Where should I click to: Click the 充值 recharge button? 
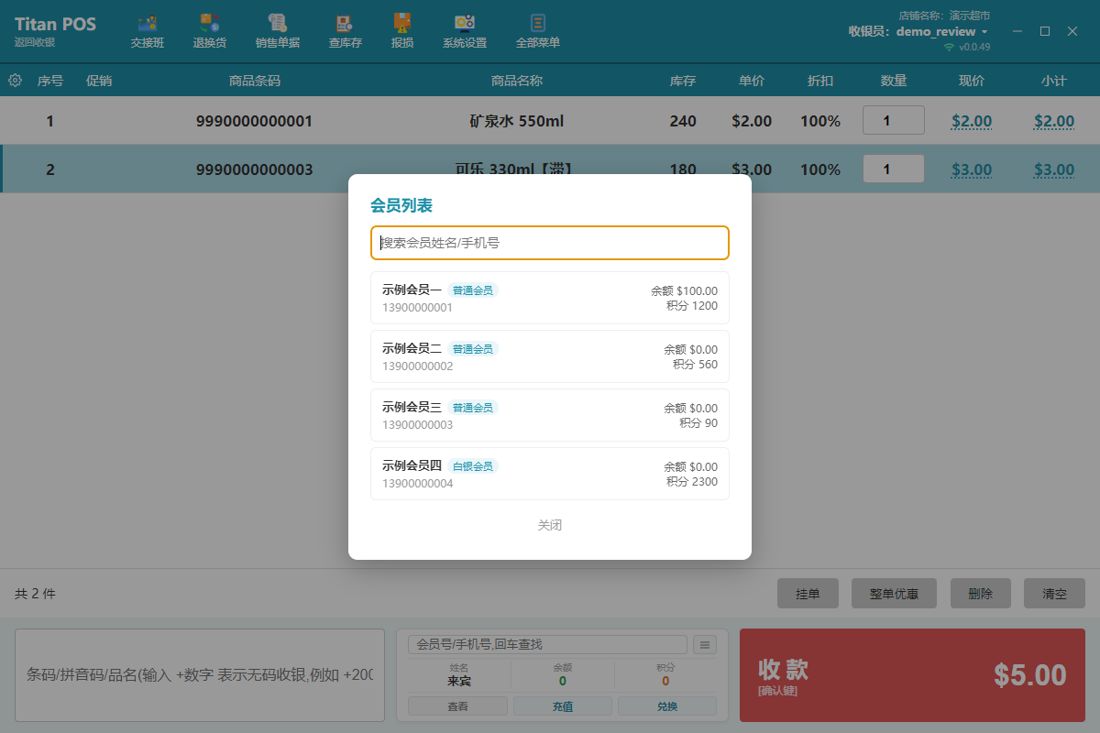[x=563, y=706]
